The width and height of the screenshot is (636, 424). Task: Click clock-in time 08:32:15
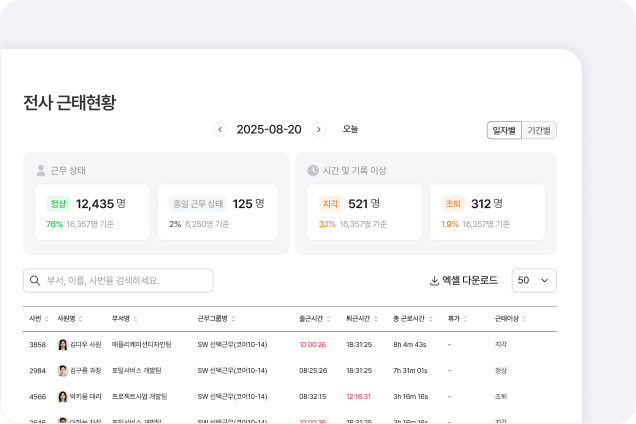(312, 396)
